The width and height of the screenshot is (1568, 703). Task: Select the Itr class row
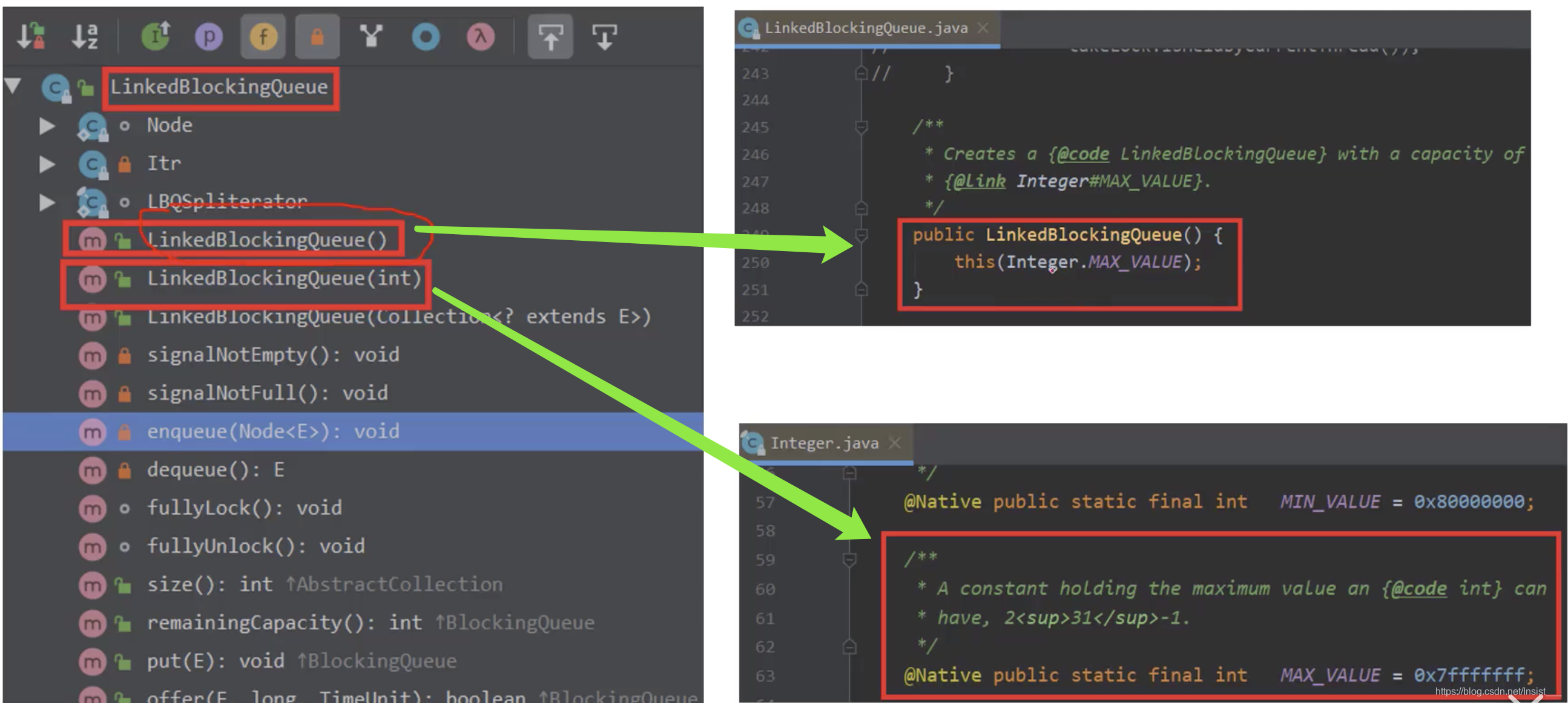coord(353,163)
